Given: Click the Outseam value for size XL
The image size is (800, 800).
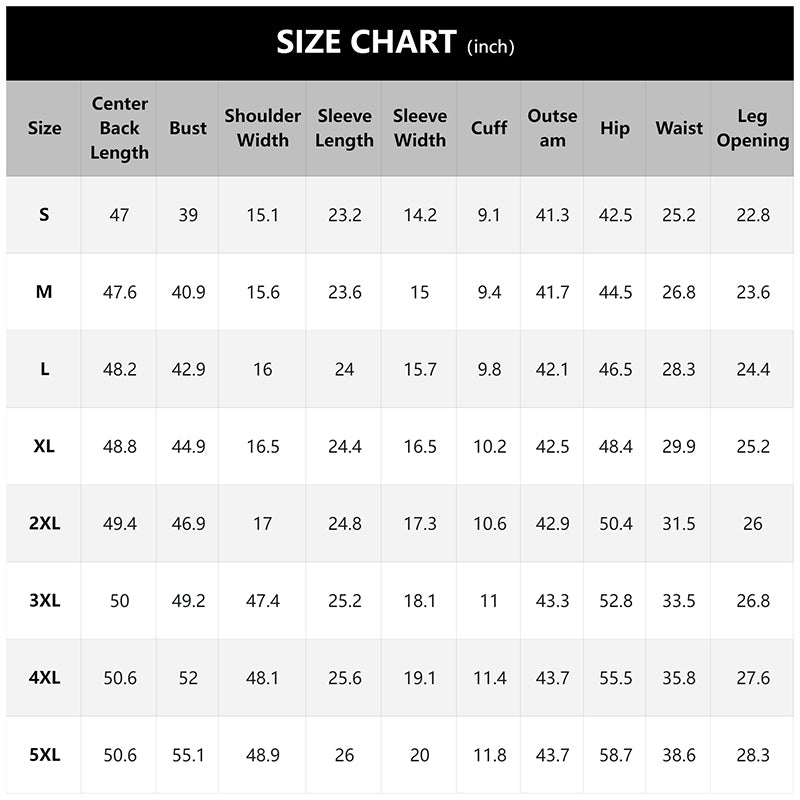Looking at the screenshot, I should coord(552,446).
